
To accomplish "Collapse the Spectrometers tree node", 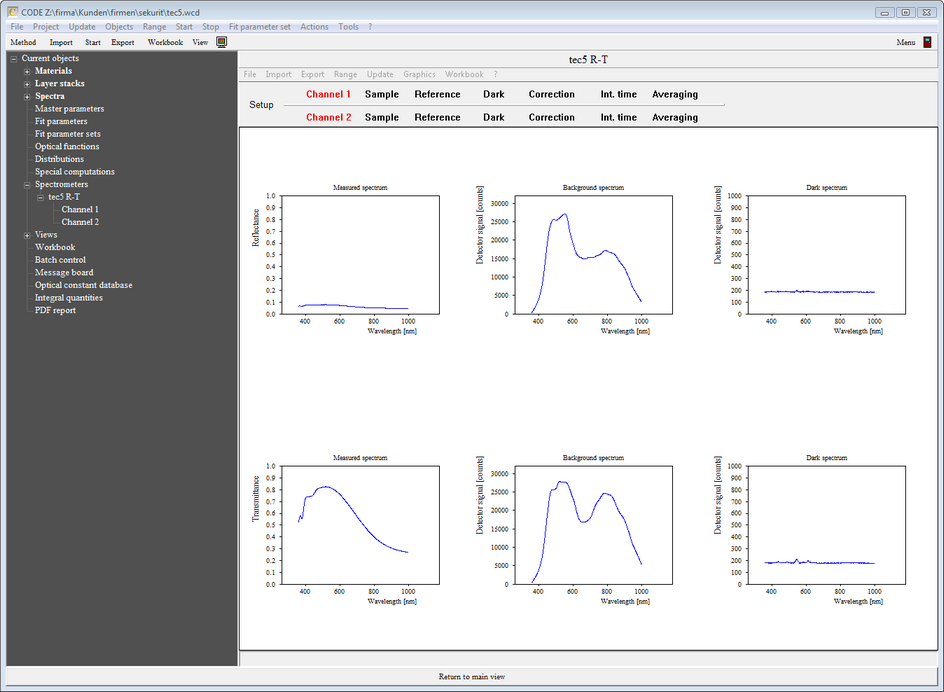I will [27, 185].
